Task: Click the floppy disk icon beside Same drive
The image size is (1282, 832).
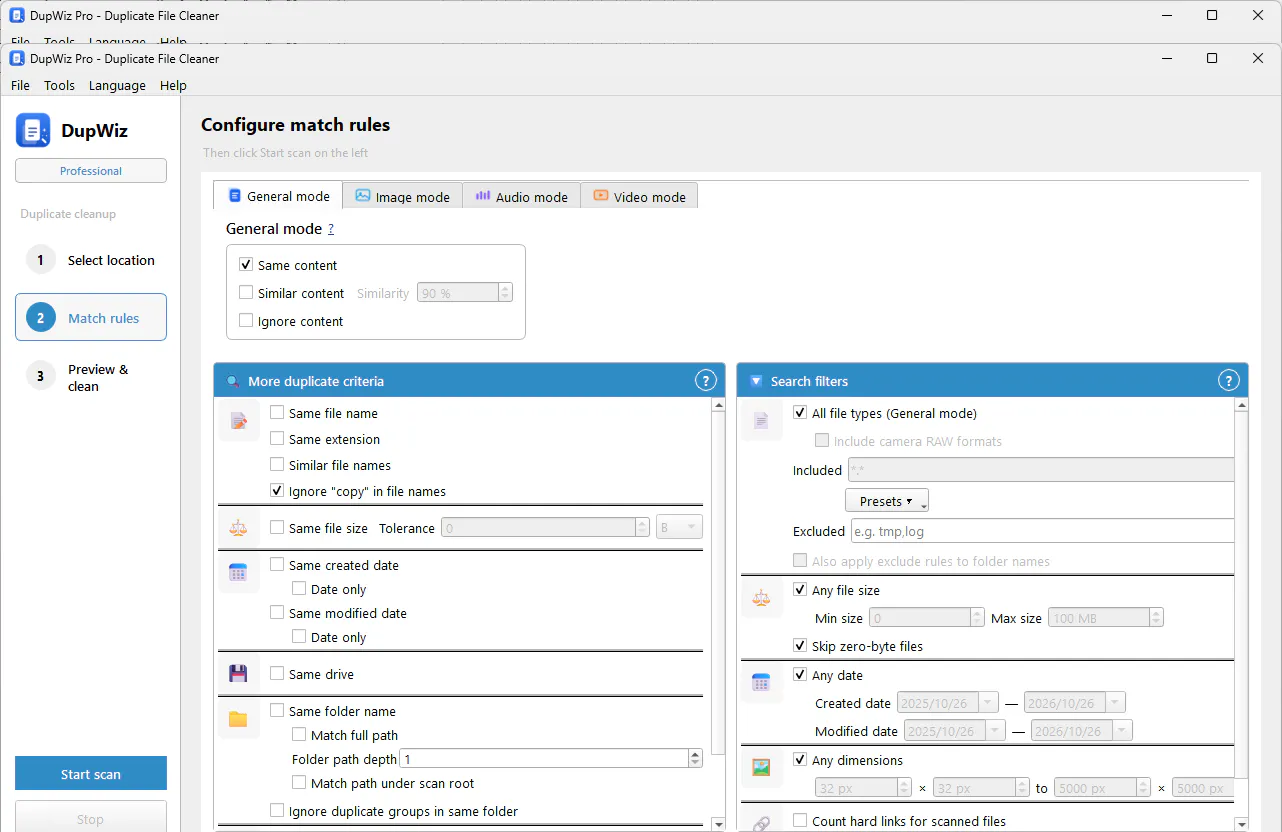Action: (x=238, y=674)
